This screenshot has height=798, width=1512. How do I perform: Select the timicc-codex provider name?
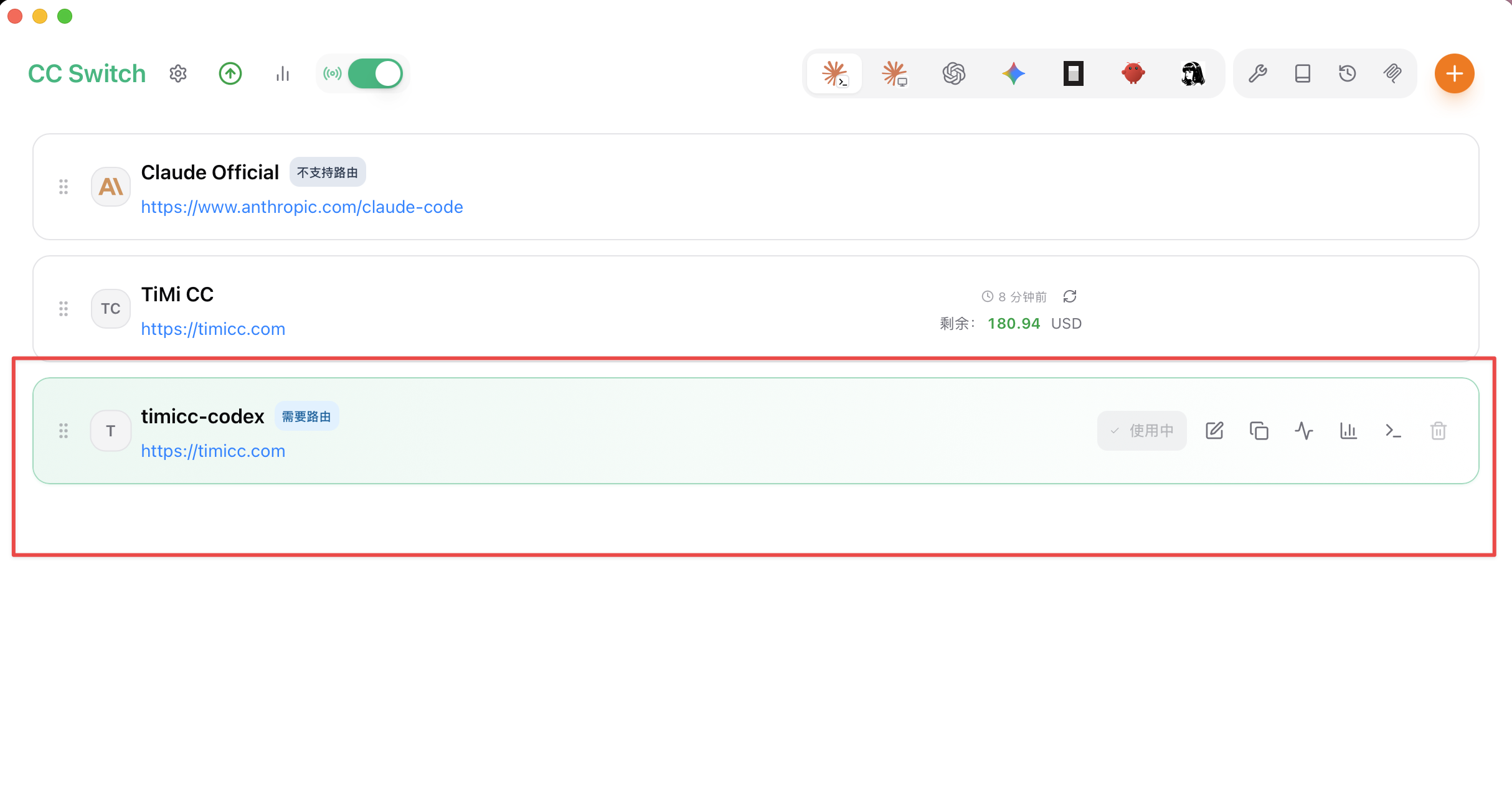203,416
